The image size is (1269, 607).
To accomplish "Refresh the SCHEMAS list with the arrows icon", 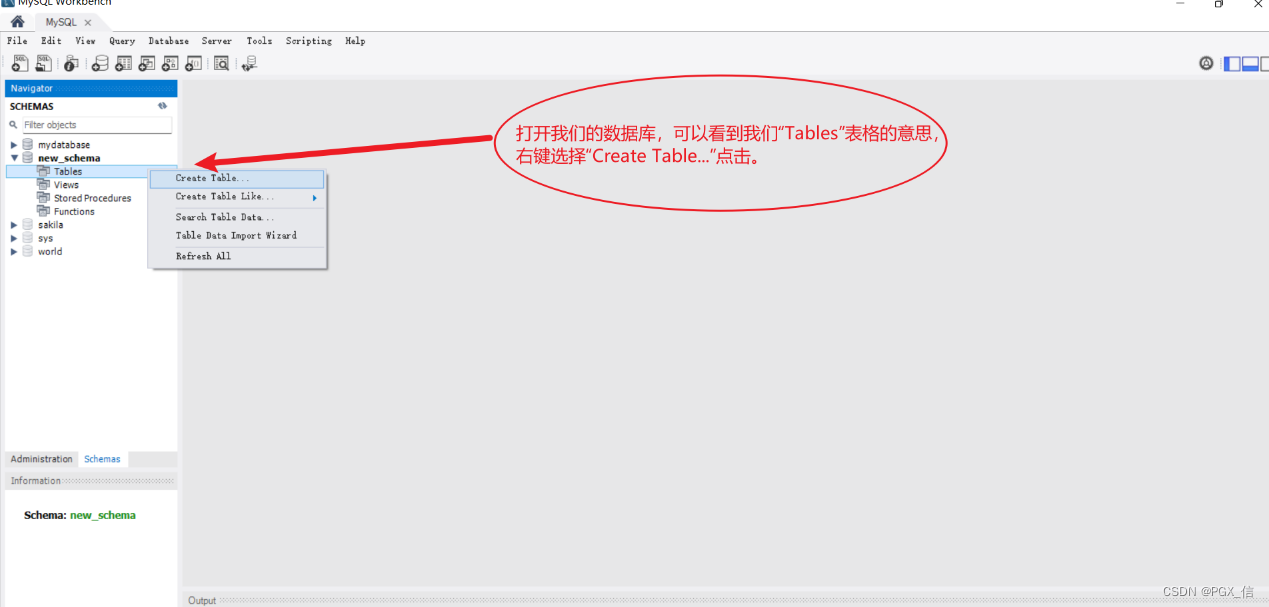I will pos(163,106).
